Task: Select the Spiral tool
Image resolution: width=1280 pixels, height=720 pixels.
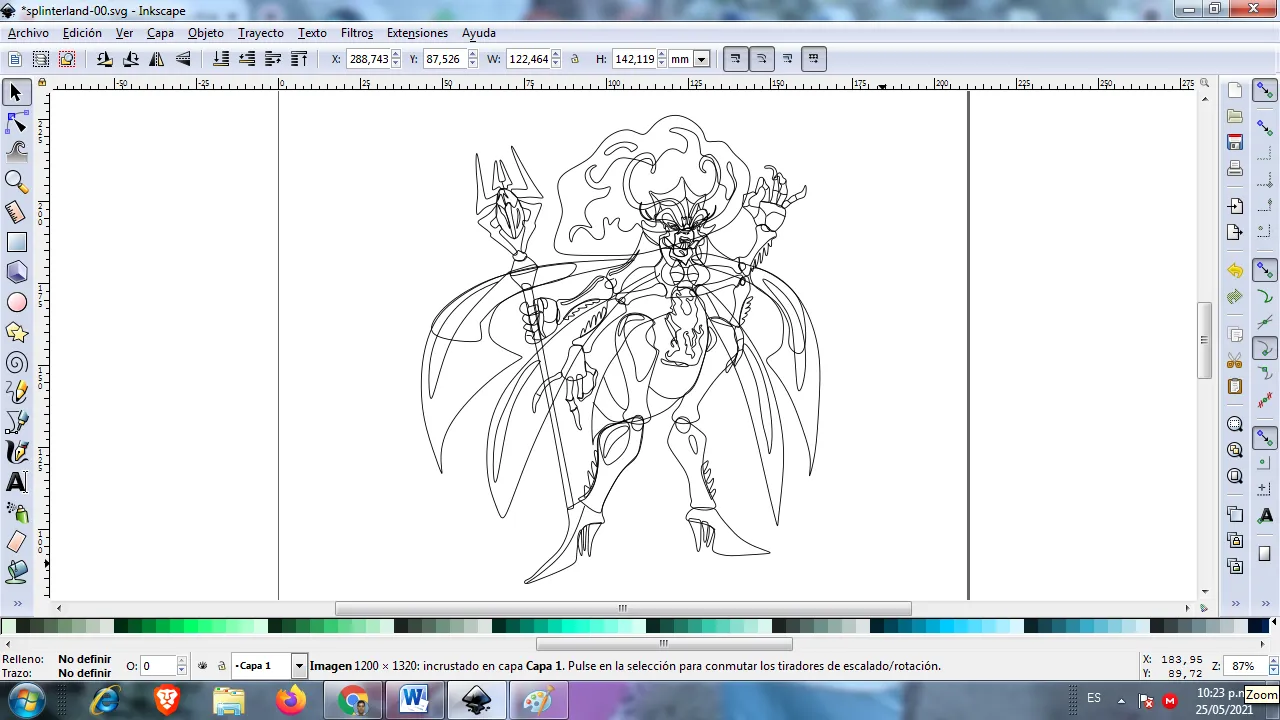Action: click(16, 362)
